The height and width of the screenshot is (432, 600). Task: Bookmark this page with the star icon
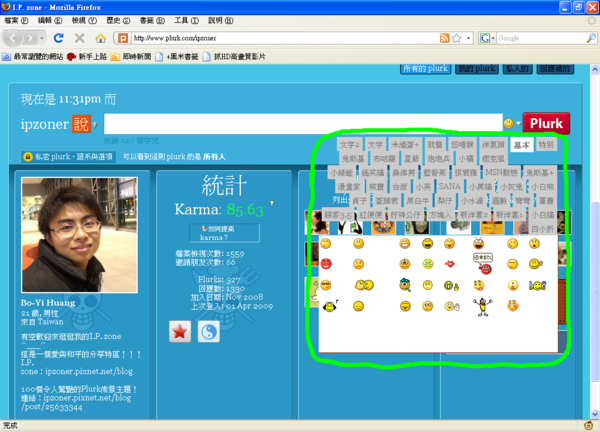point(457,38)
